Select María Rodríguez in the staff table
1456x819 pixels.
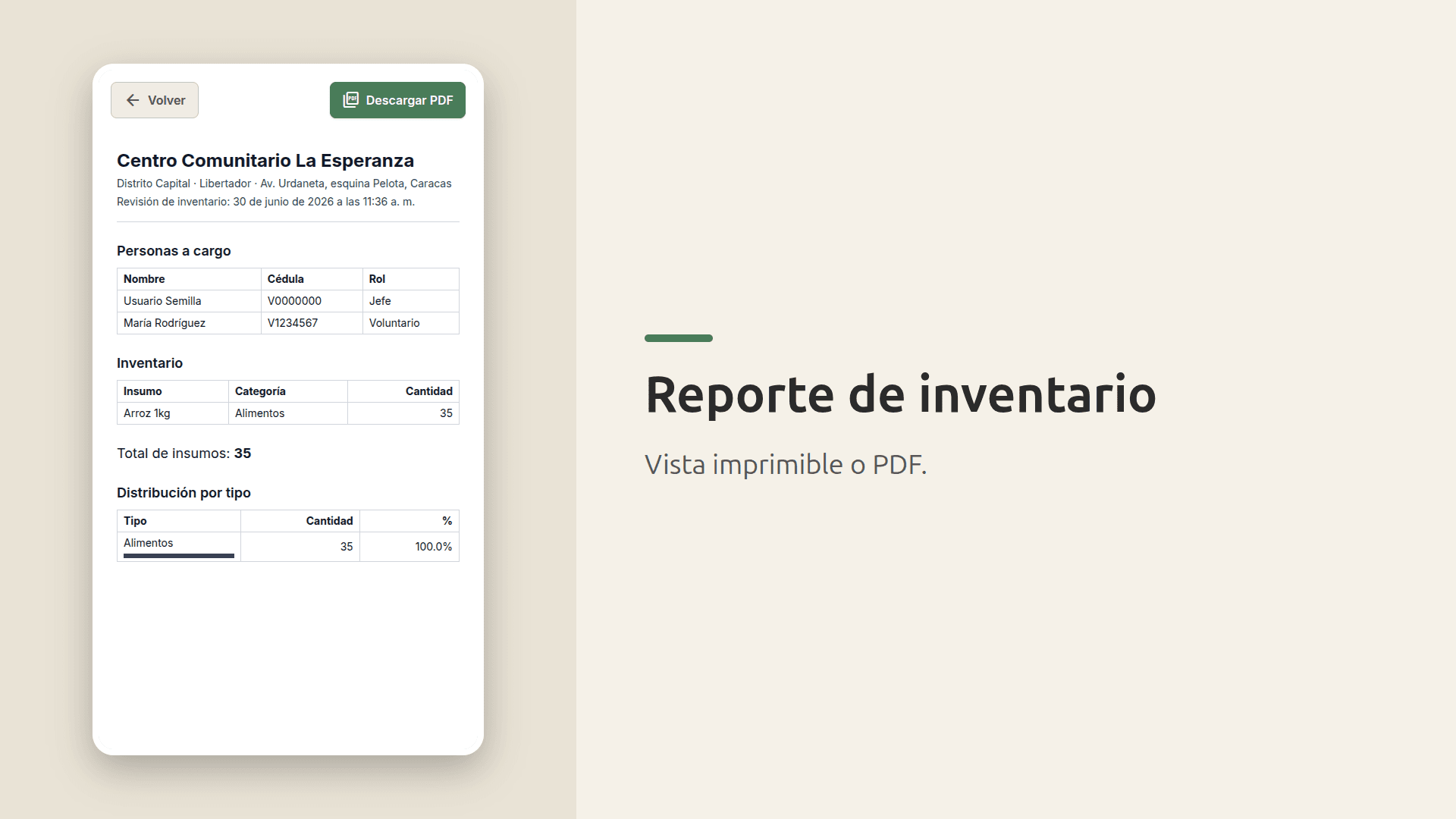[165, 323]
